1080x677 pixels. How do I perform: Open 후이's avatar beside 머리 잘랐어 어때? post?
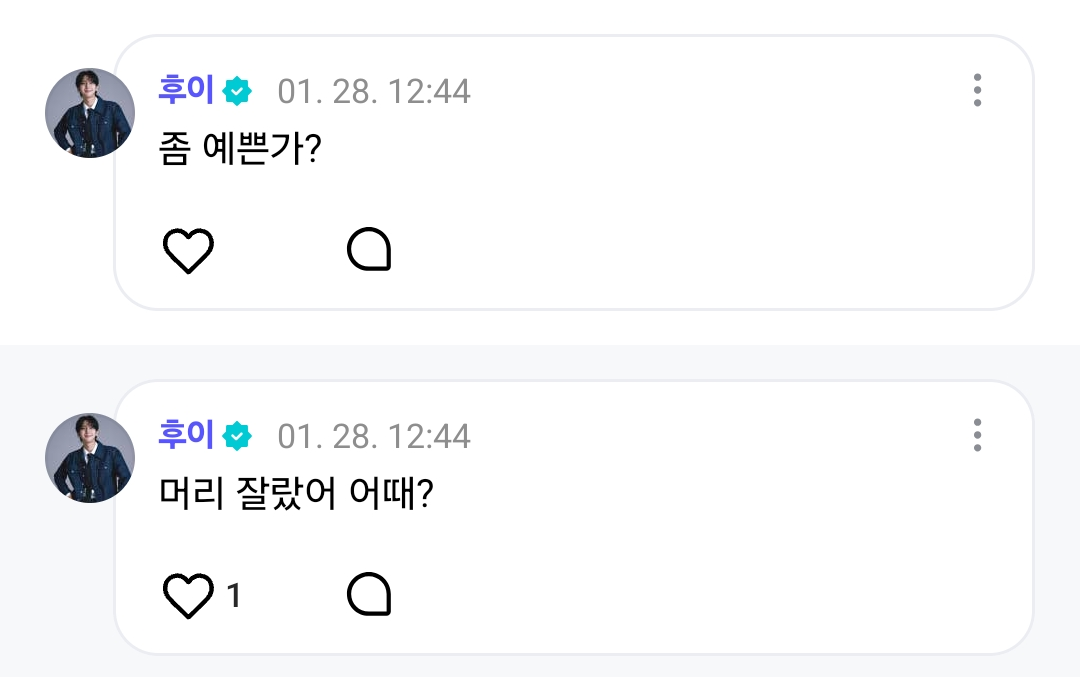click(x=90, y=458)
